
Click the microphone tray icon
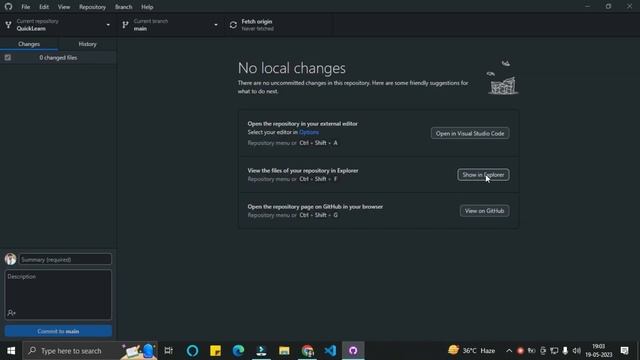click(x=565, y=351)
